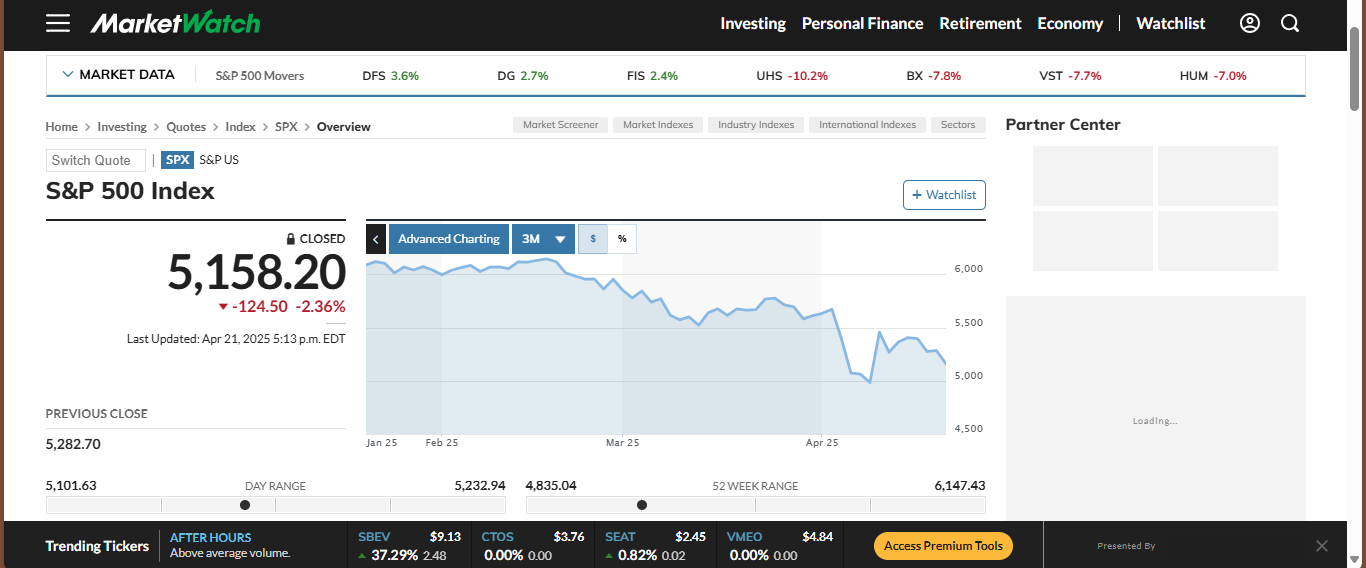Go to Home breadcrumb
The image size is (1366, 568).
pyautogui.click(x=62, y=127)
